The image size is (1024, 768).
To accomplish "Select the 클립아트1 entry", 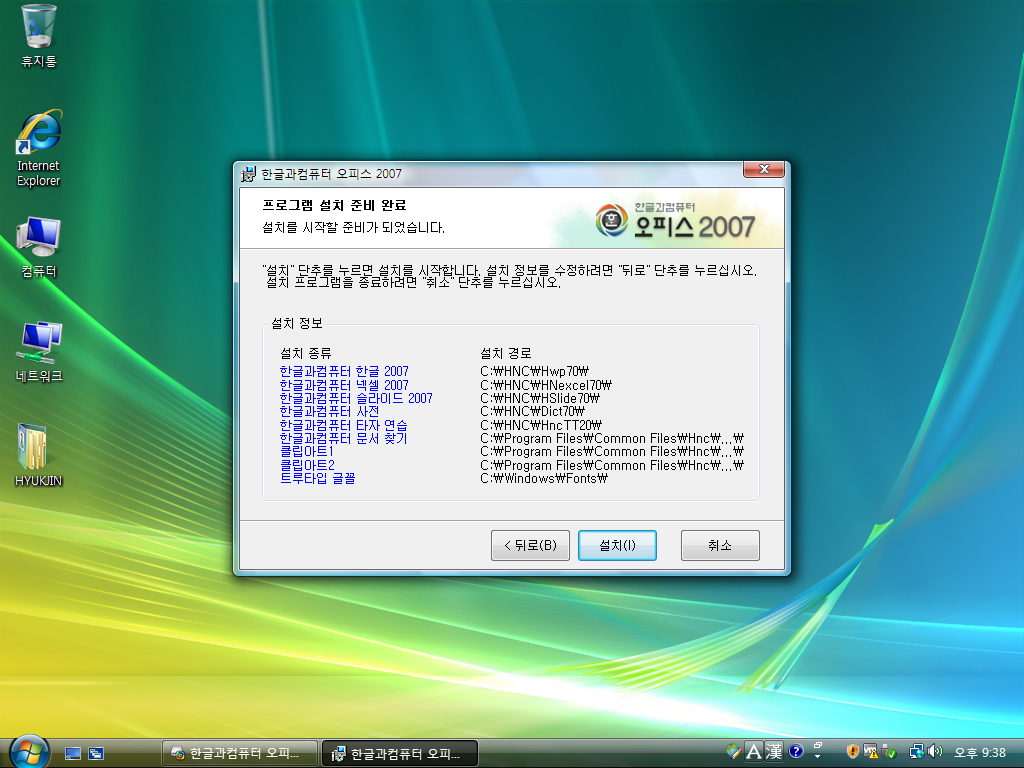I will (307, 451).
